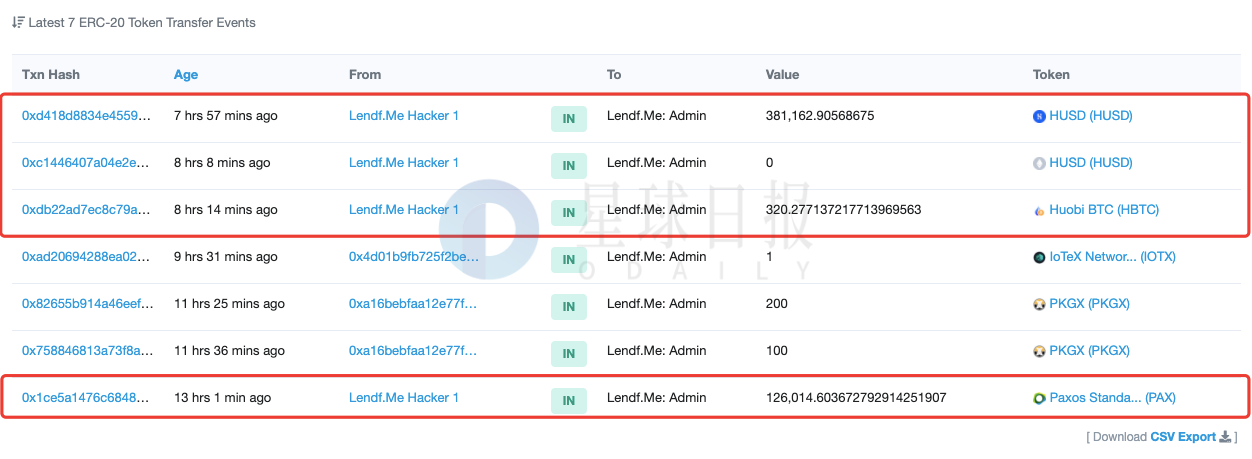Image resolution: width=1252 pixels, height=459 pixels.
Task: Click IN badge in 8 hrs 14 mins row
Action: click(x=568, y=213)
